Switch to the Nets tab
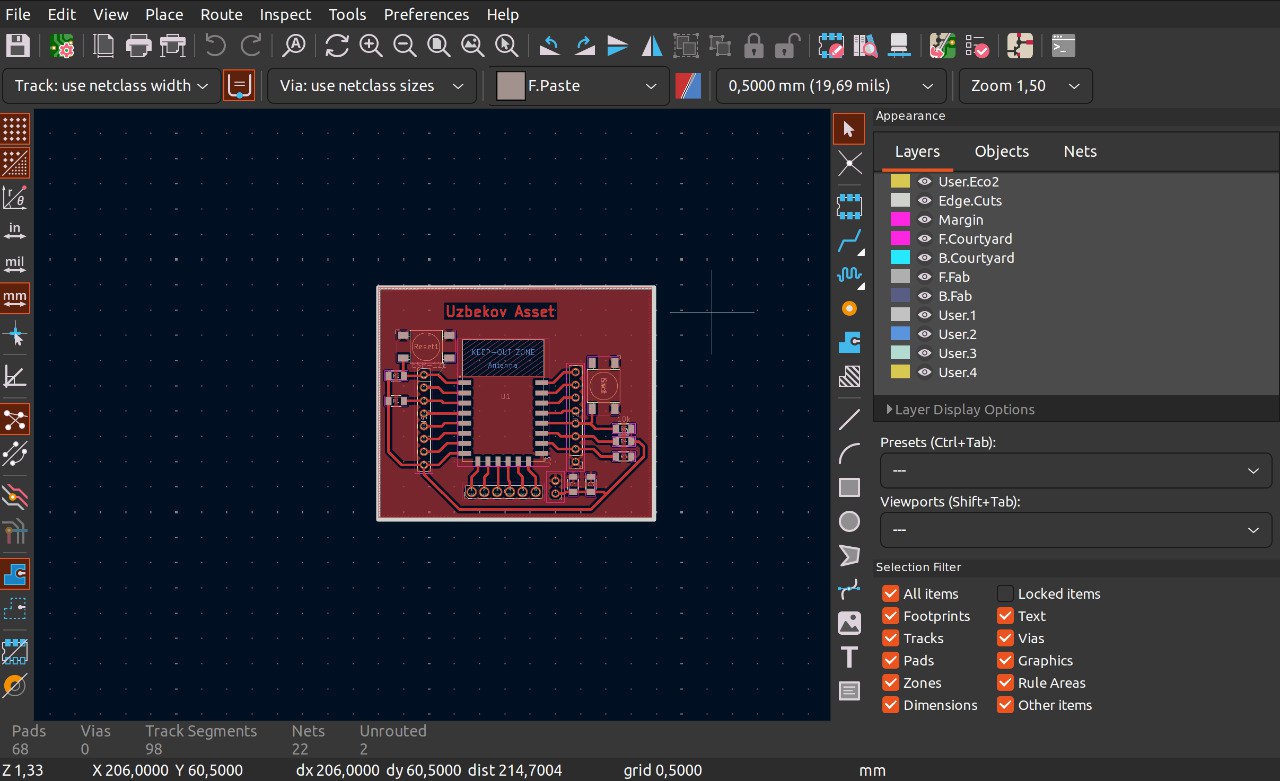 (1079, 151)
